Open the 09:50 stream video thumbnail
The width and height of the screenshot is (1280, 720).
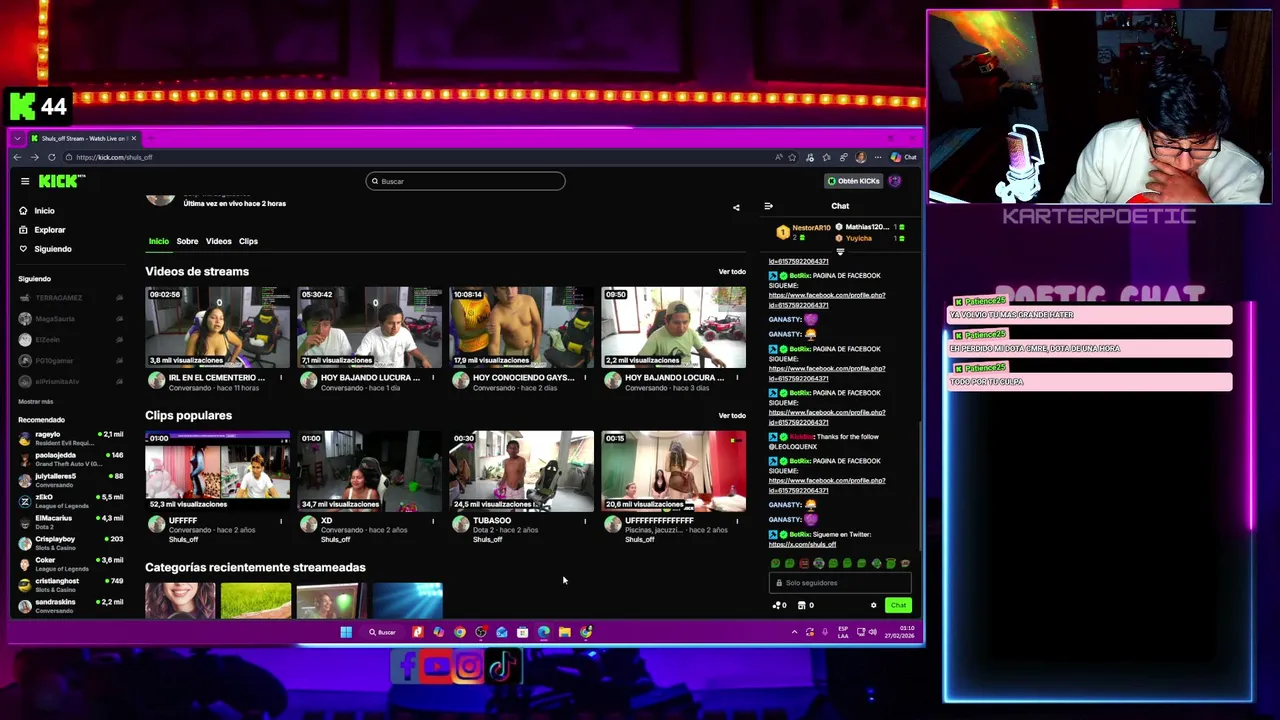673,327
